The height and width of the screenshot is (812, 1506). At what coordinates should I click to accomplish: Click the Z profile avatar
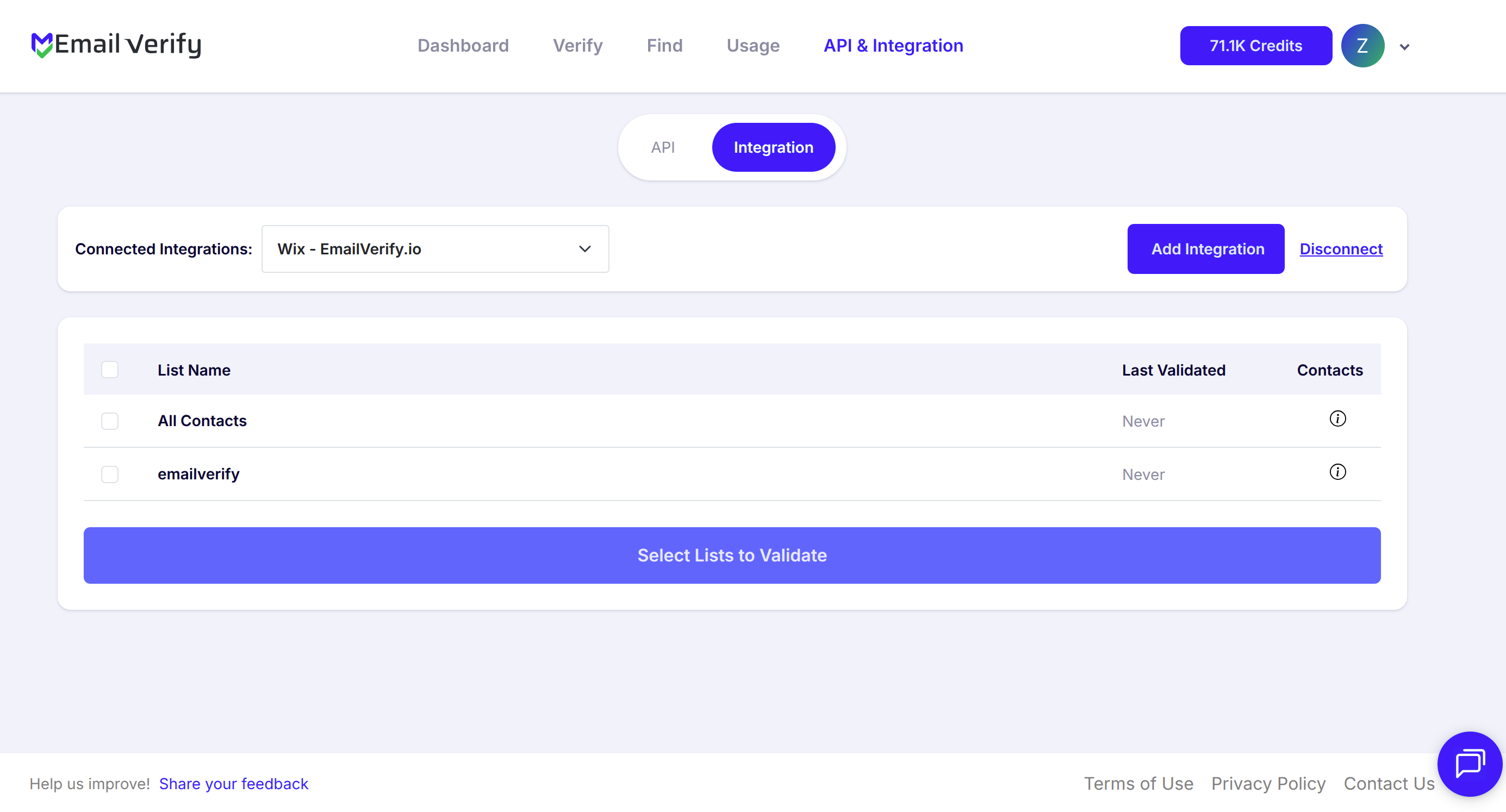1362,46
